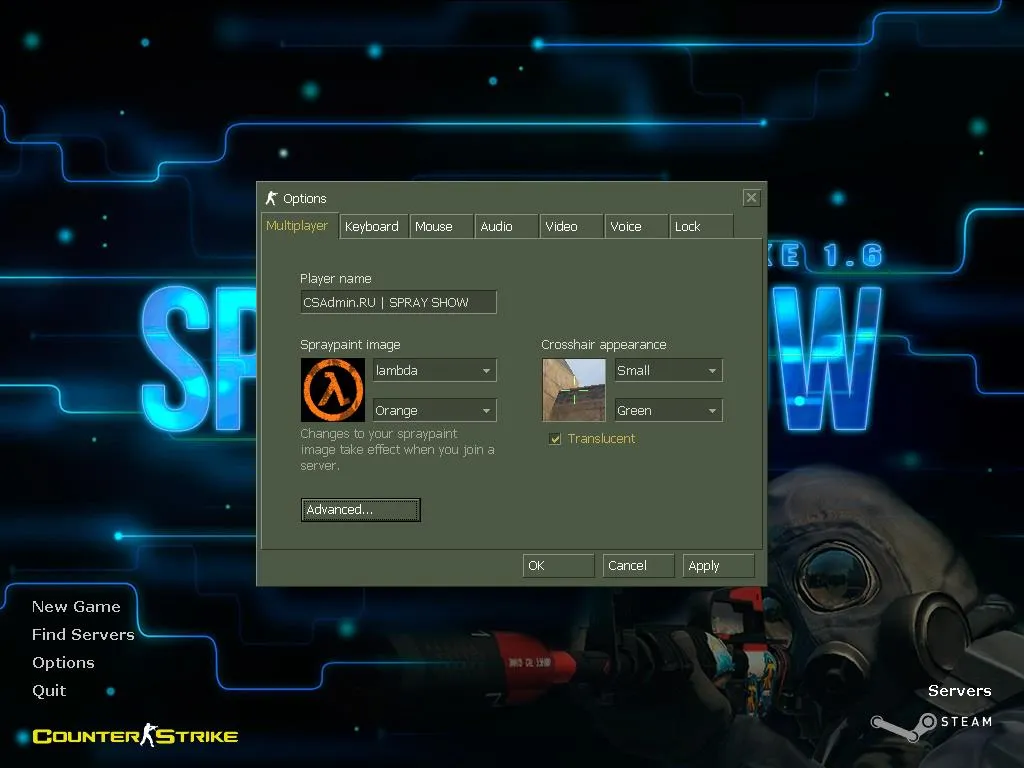Viewport: 1024px width, 768px height.
Task: Open the Voice settings tab
Action: tap(635, 227)
